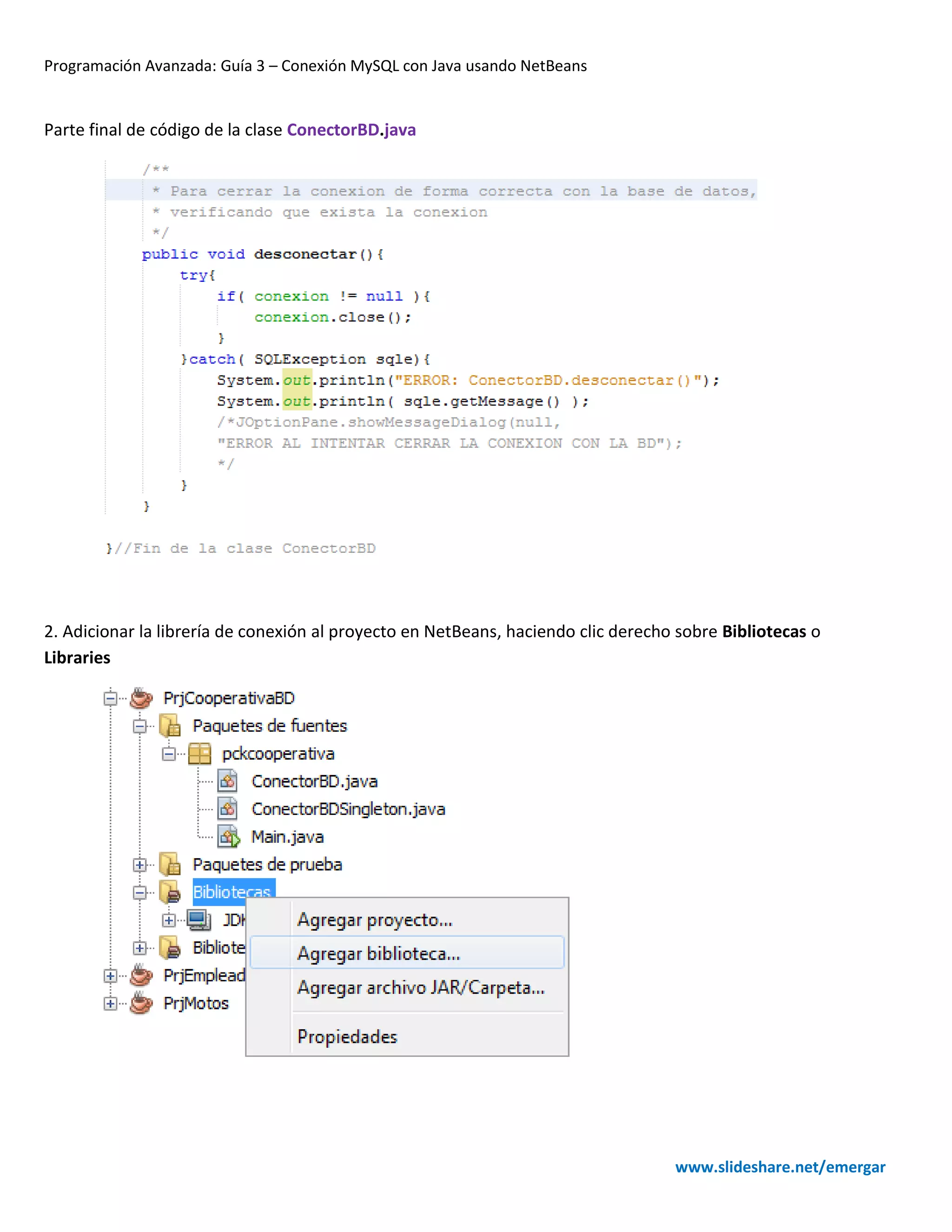Viewport: 952px width, 1232px height.
Task: Click the pckcooperativa package icon
Action: click(199, 754)
